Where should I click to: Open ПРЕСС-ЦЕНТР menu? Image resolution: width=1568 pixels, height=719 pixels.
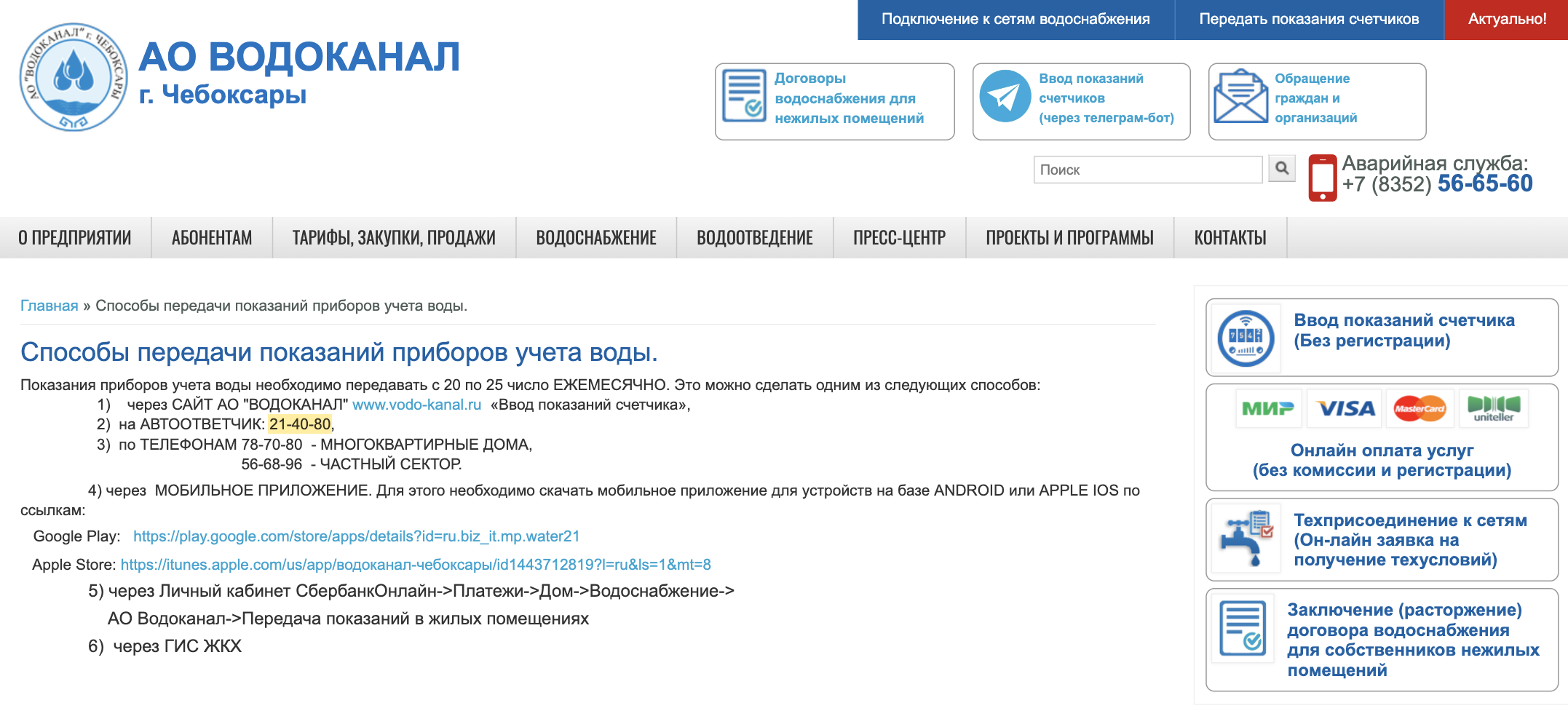900,238
